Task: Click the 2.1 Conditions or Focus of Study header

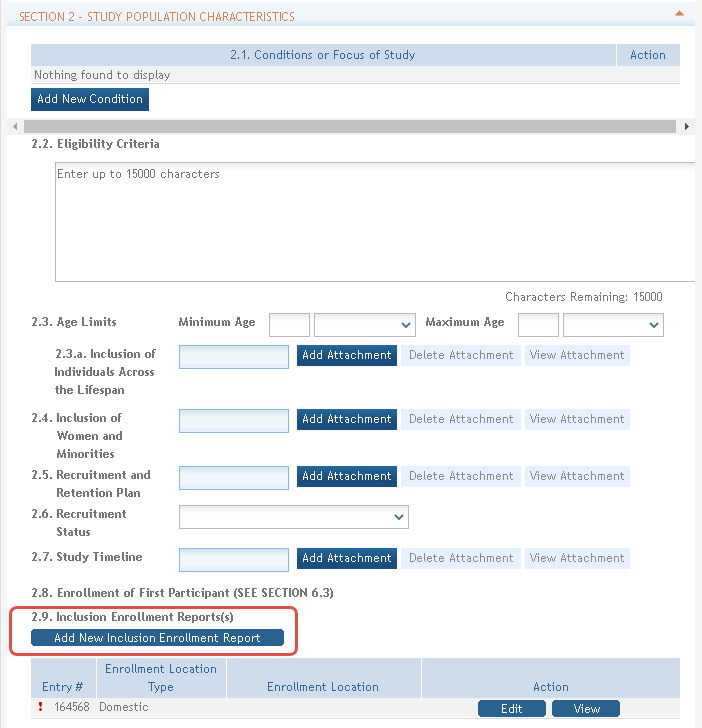Action: (x=323, y=55)
